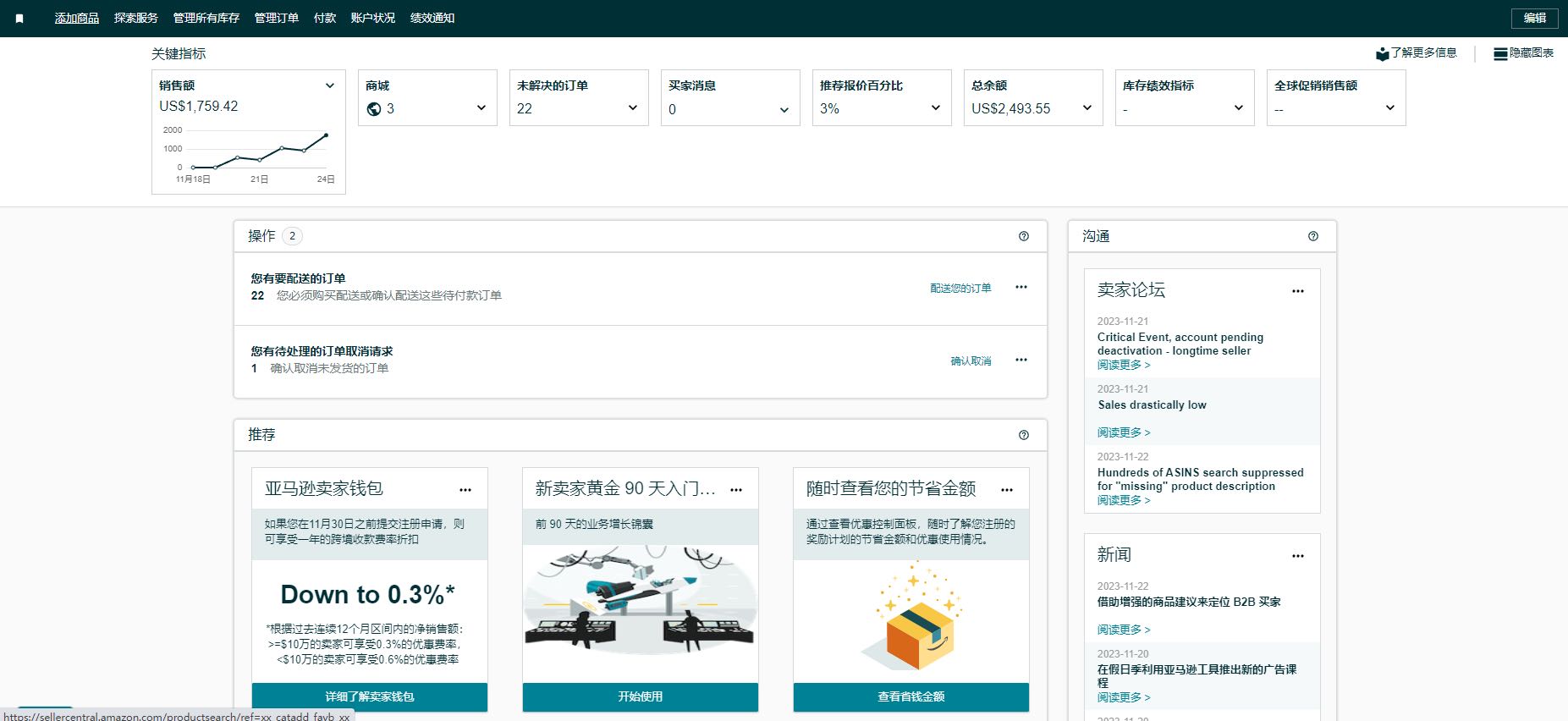This screenshot has height=721, width=1568.
Task: Open more options on 亚马逊卖家钱包 card
Action: coord(465,490)
